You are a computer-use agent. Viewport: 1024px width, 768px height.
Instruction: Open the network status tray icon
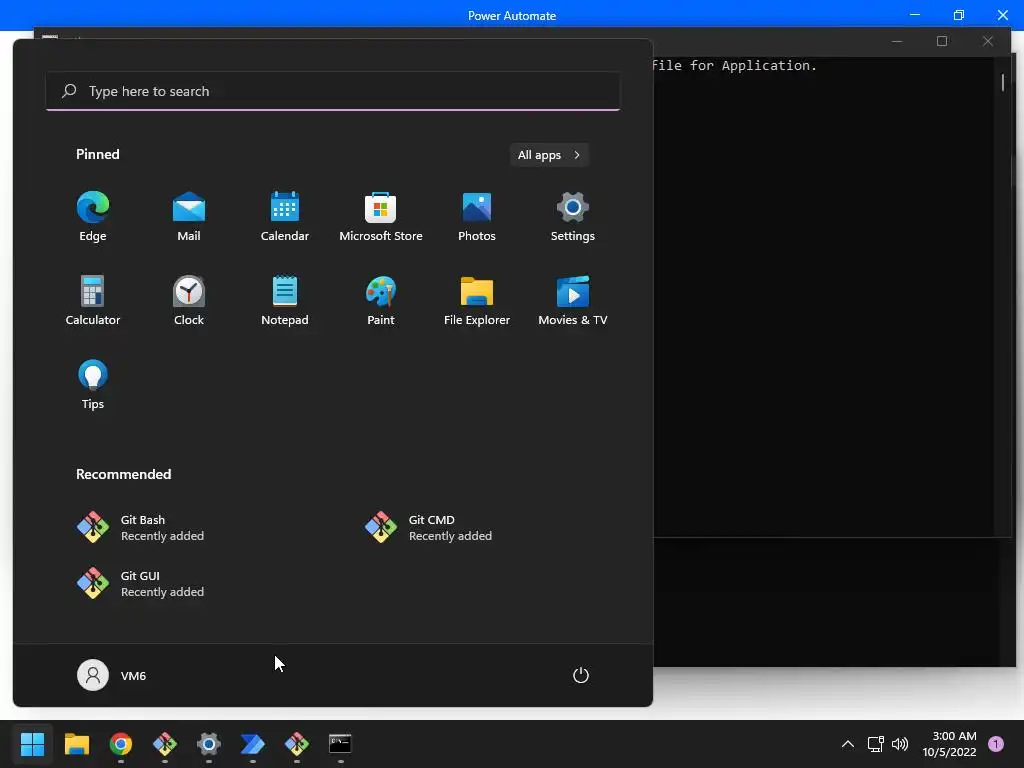pos(875,744)
